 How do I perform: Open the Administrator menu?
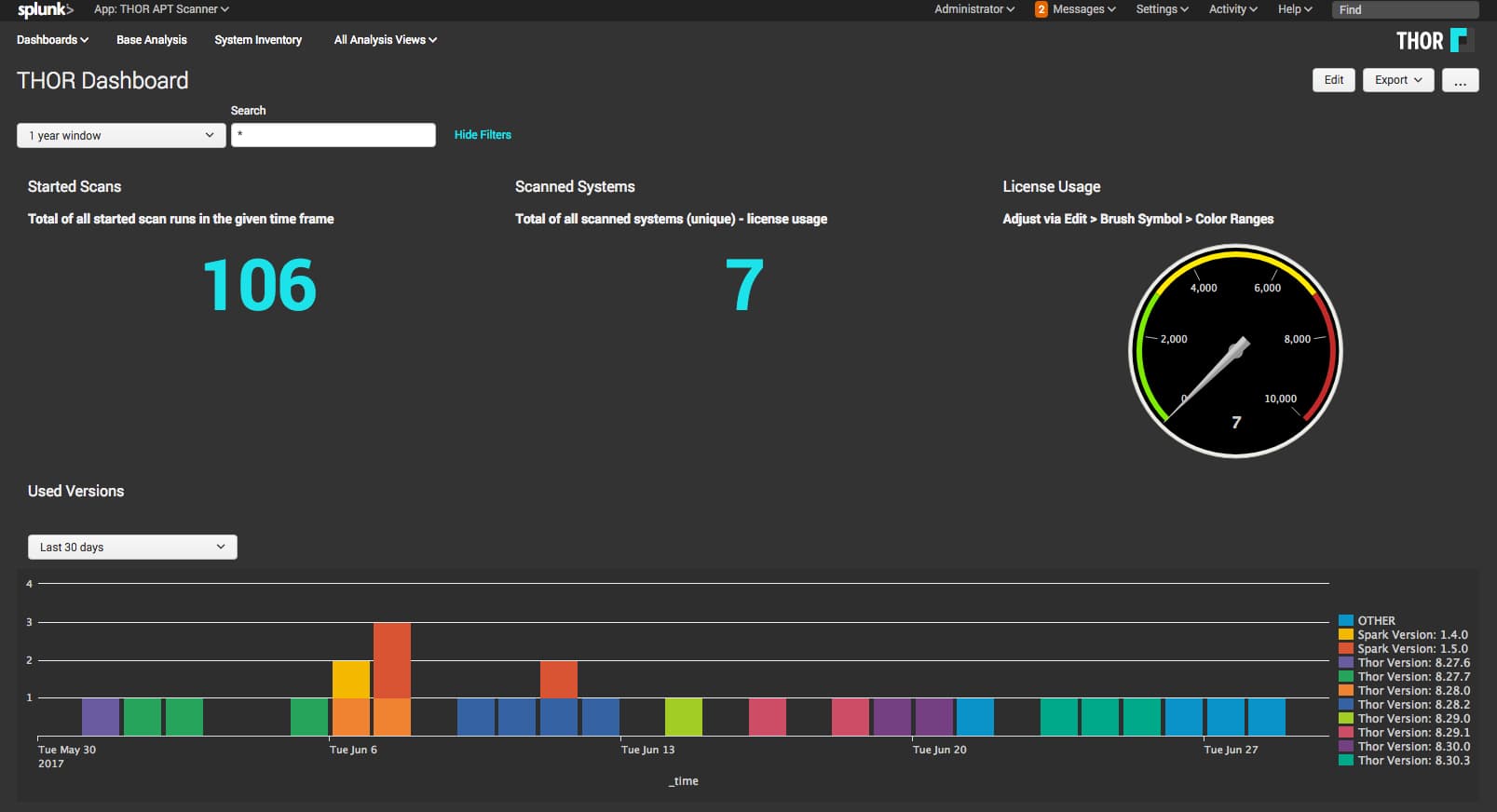tap(974, 9)
